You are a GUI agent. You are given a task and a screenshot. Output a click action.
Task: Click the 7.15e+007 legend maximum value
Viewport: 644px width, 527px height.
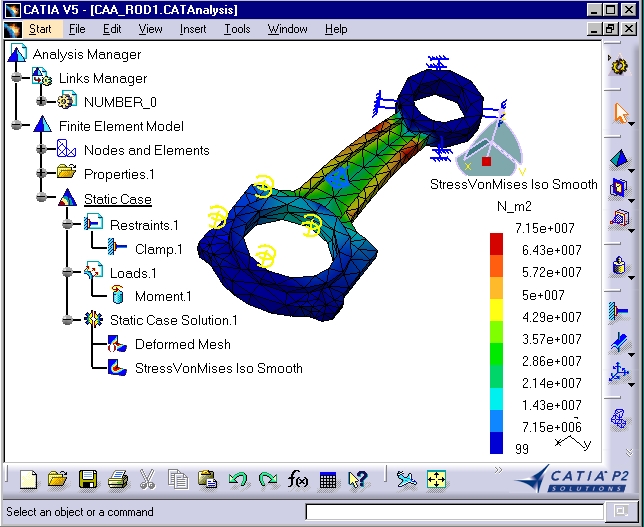point(545,228)
